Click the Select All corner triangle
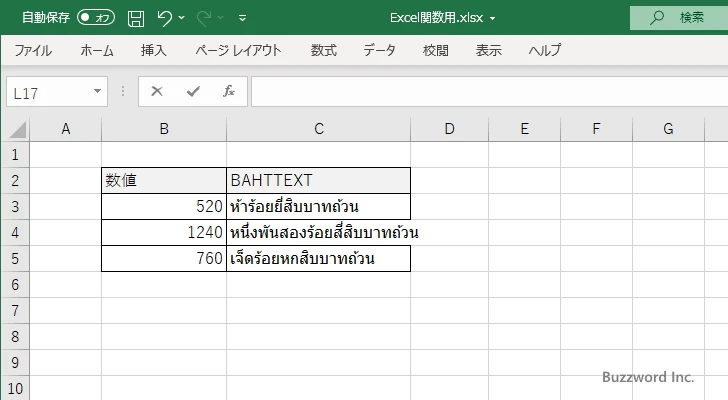The image size is (728, 400). click(x=15, y=128)
